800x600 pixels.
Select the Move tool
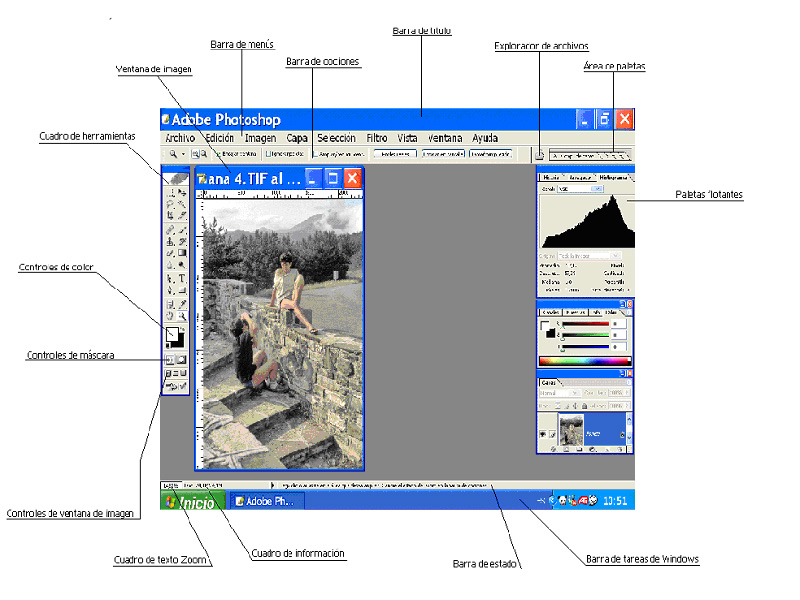pos(182,194)
